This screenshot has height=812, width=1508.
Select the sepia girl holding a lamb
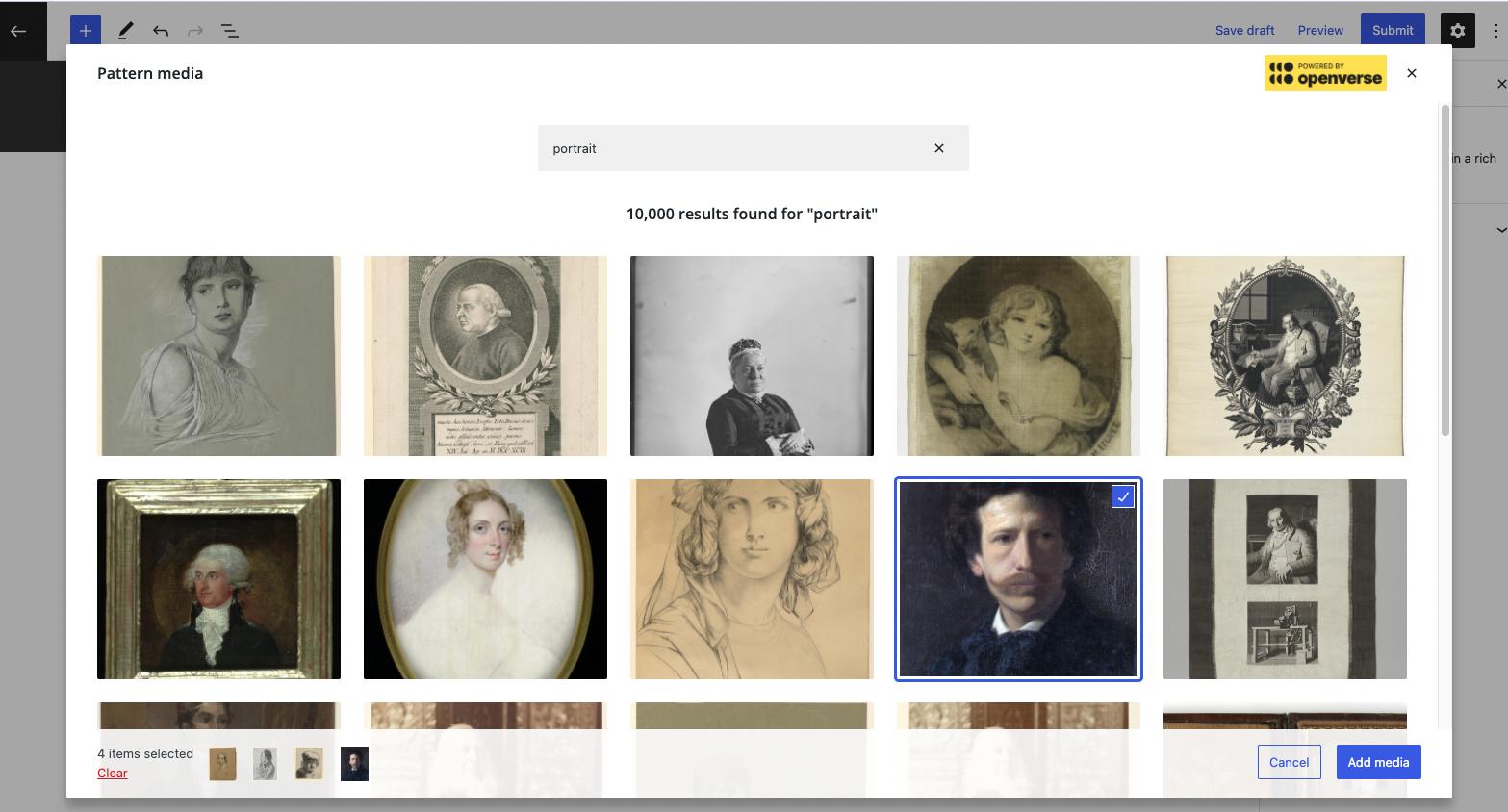tap(1018, 356)
